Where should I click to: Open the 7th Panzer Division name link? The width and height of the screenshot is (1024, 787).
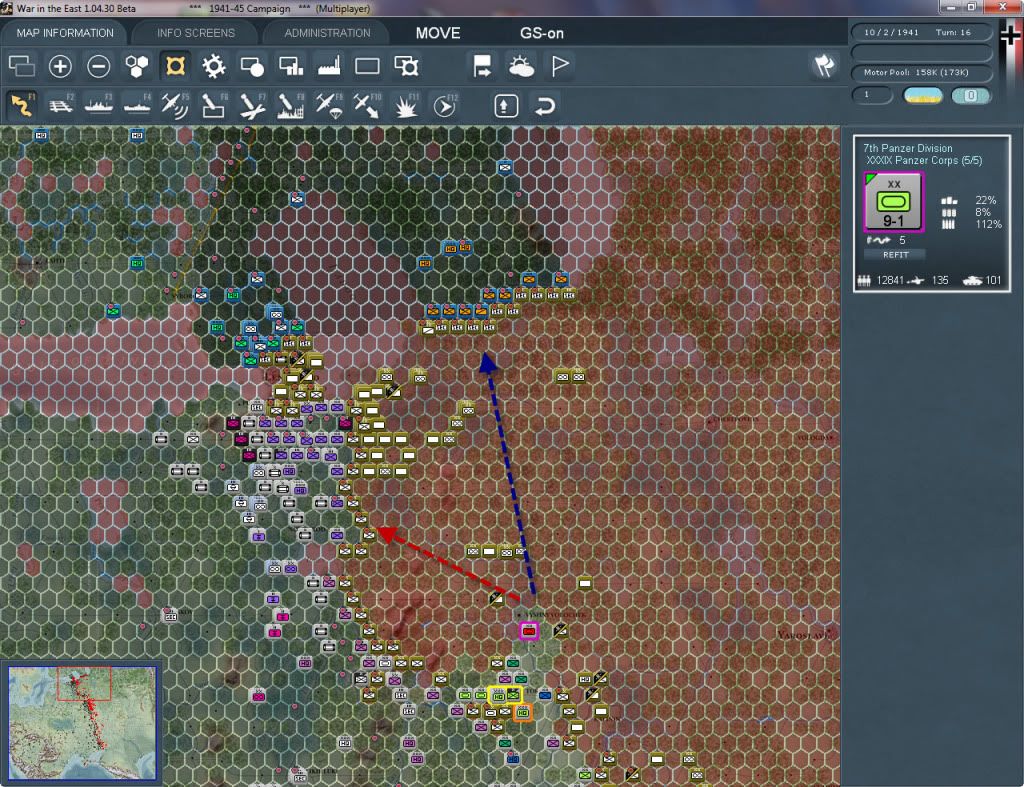907,148
